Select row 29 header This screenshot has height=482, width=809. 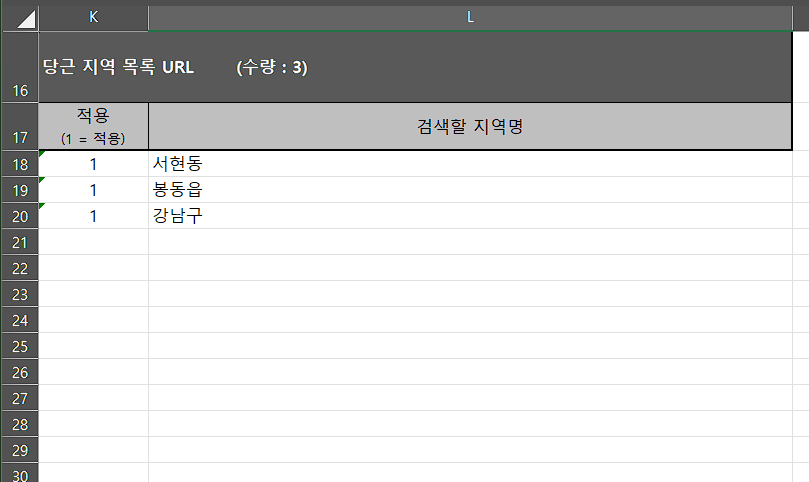[19, 450]
